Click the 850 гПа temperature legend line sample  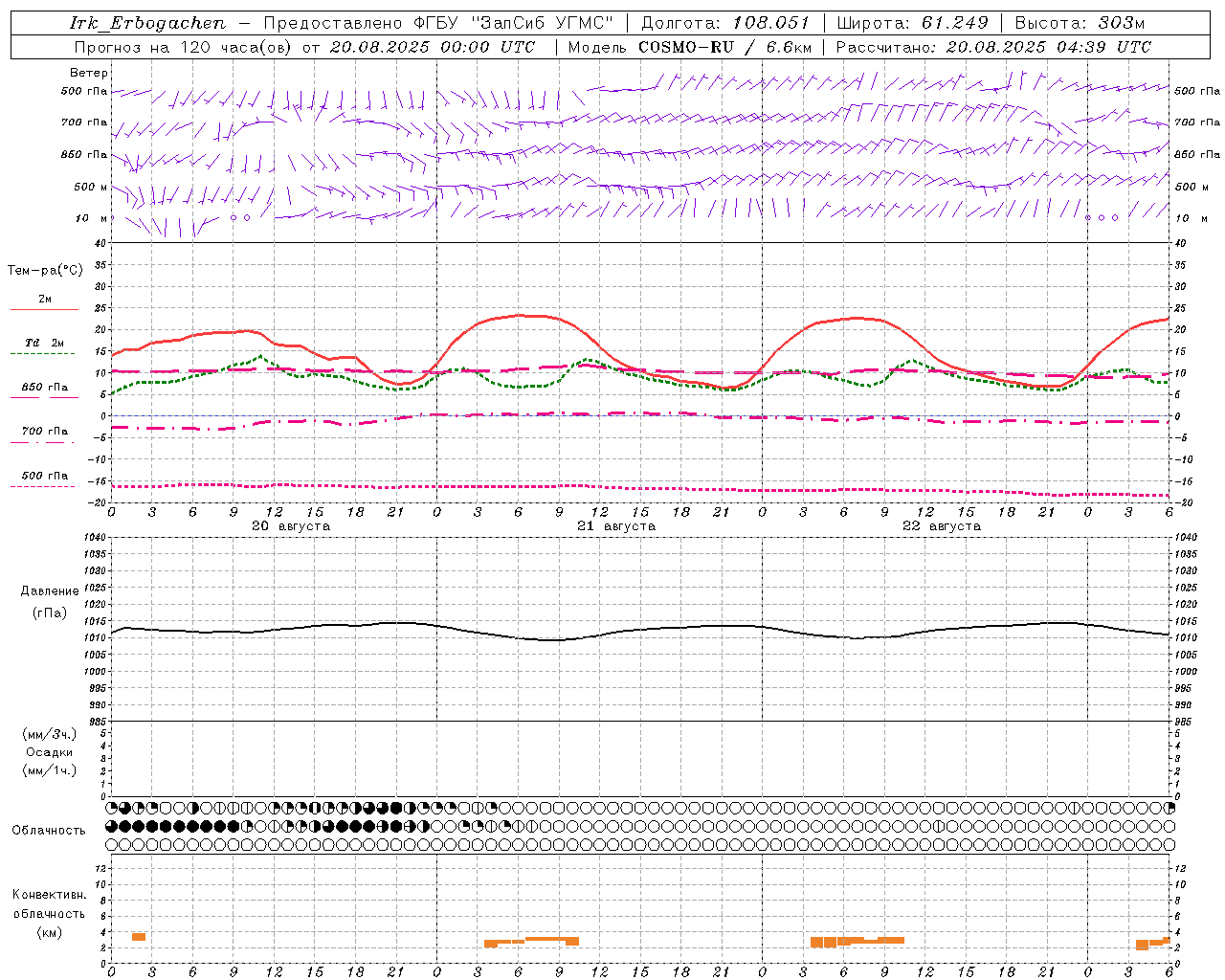pyautogui.click(x=44, y=398)
